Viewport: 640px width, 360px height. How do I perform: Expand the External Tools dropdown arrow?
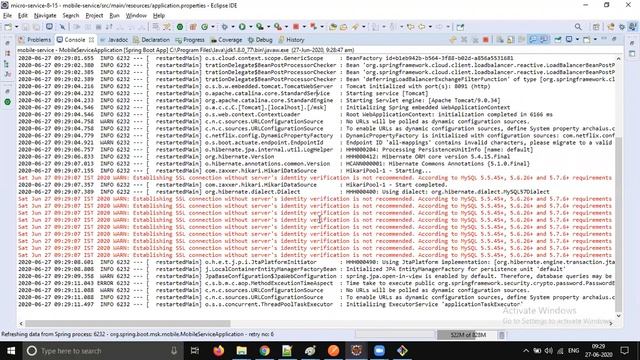[286, 27]
